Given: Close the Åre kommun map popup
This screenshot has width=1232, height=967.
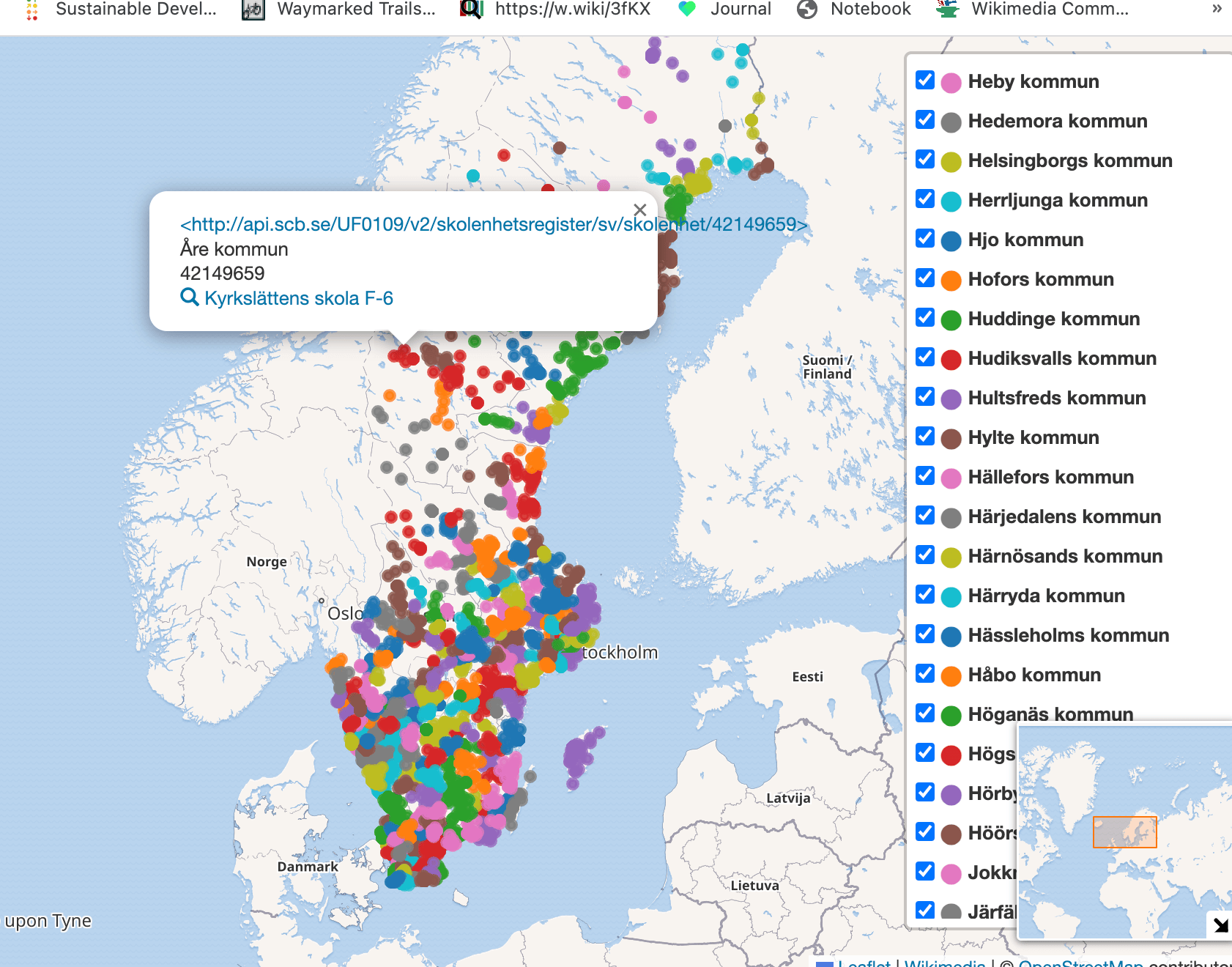Looking at the screenshot, I should [x=639, y=210].
